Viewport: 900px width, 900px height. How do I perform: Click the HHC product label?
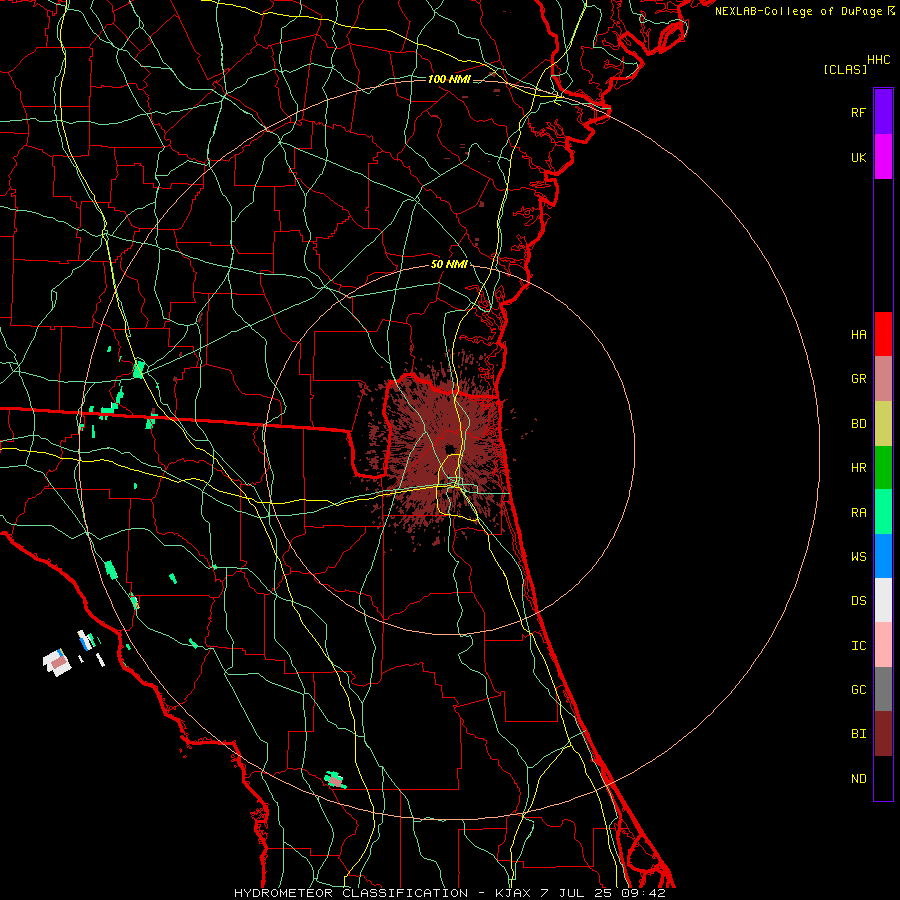[x=879, y=60]
